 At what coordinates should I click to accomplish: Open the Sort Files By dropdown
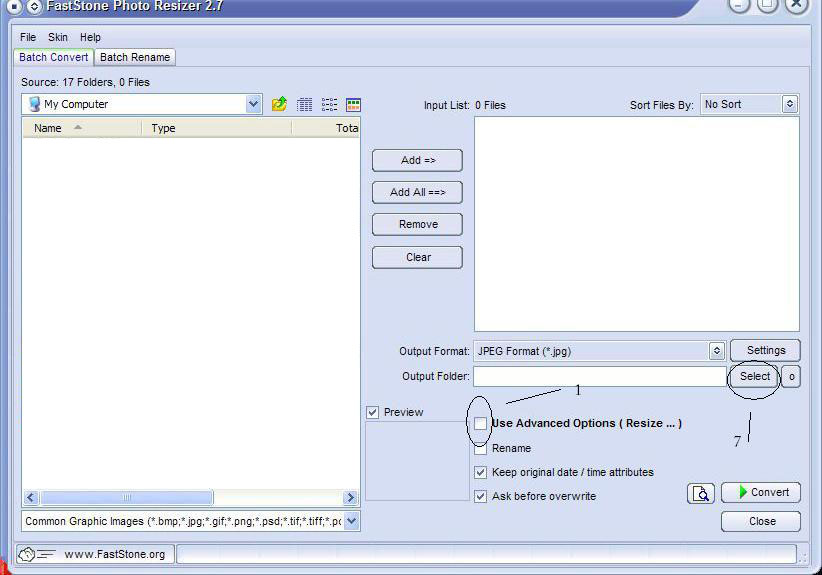click(789, 104)
